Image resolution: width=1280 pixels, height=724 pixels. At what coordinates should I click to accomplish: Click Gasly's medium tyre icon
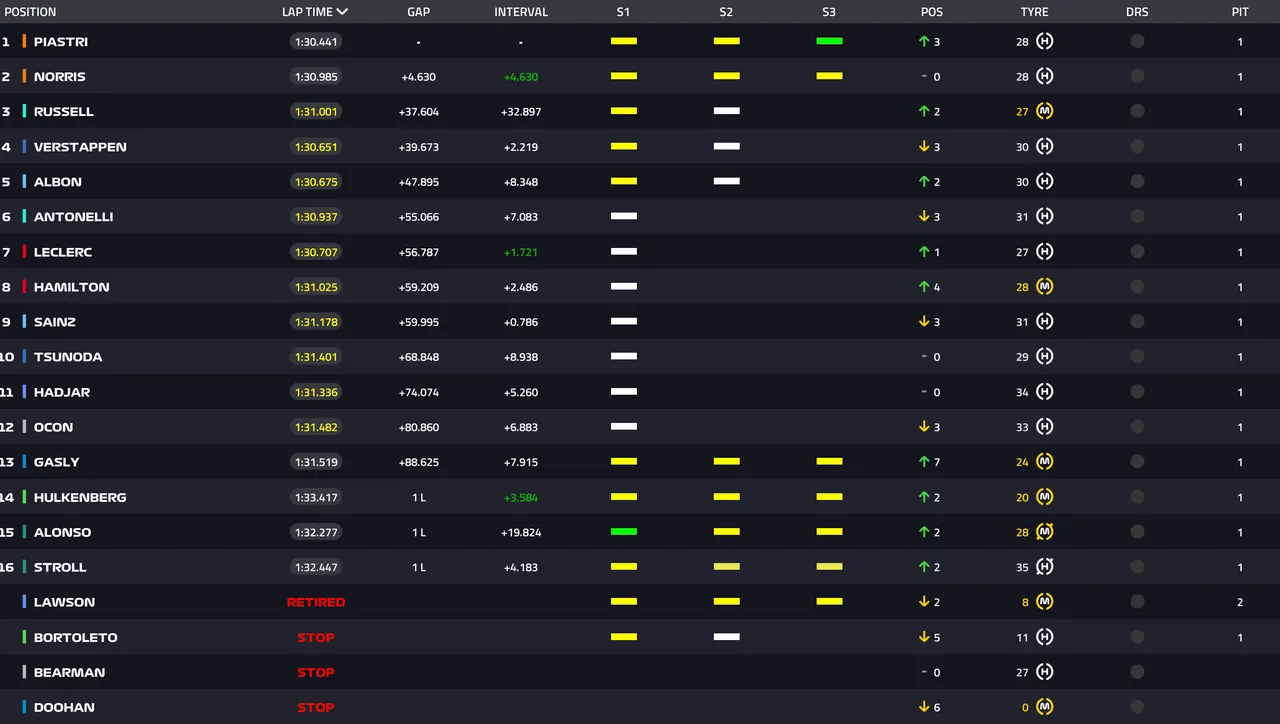pos(1045,461)
